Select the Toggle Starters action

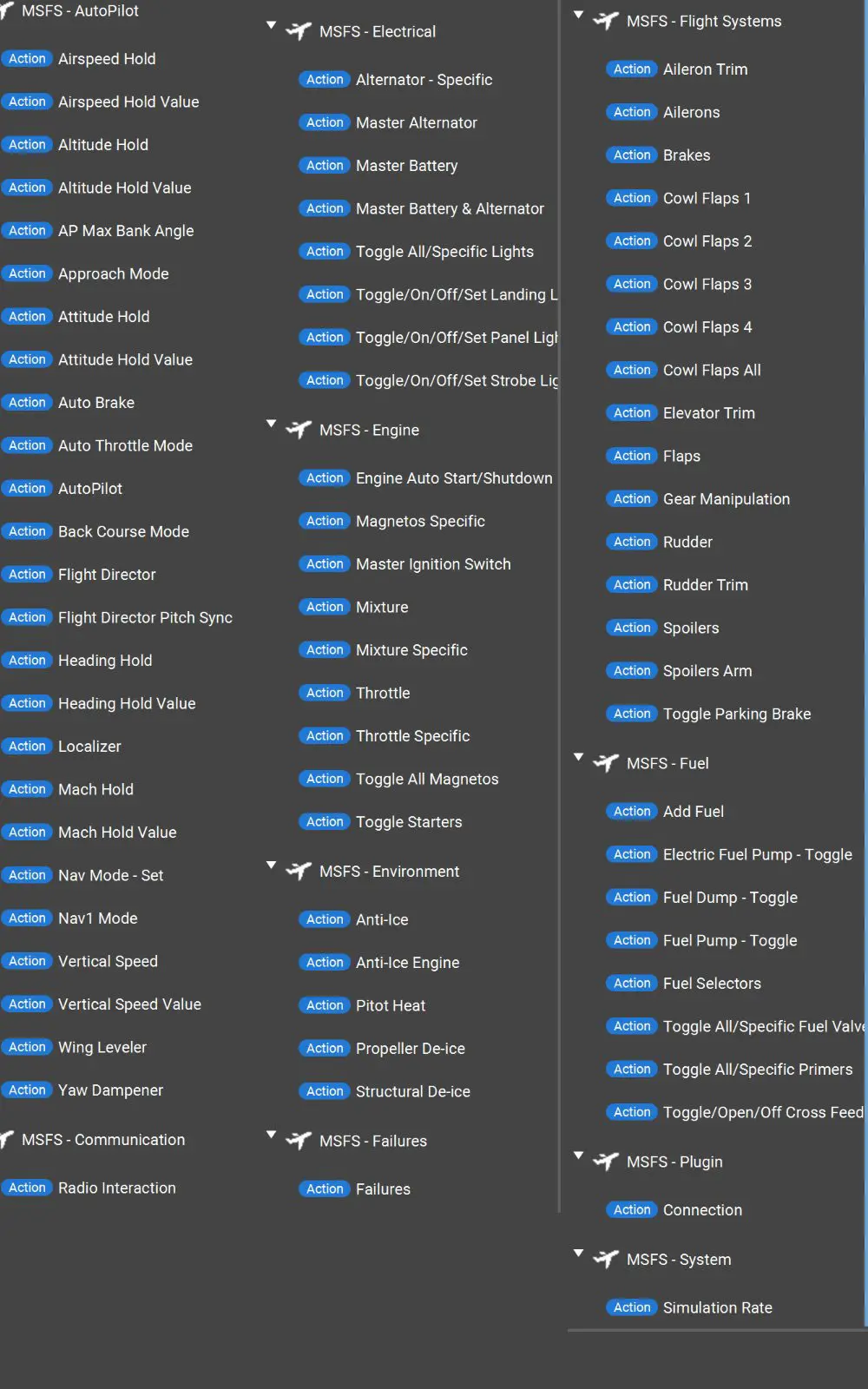tap(409, 822)
